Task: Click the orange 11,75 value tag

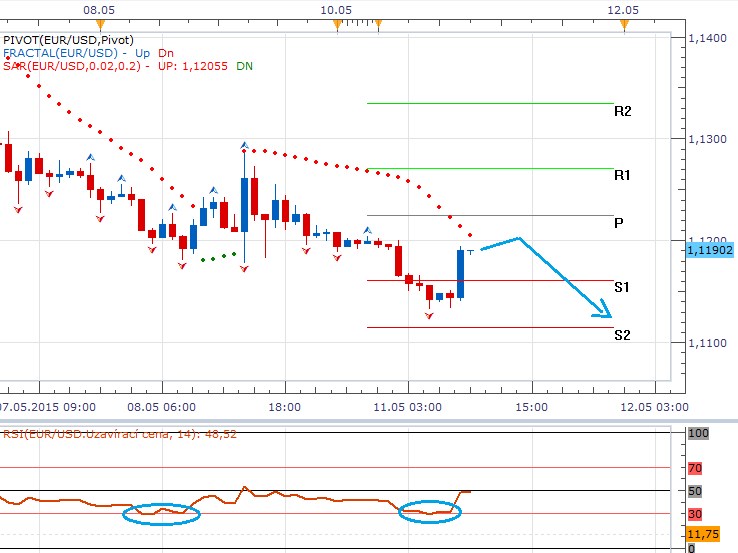Action: [705, 535]
